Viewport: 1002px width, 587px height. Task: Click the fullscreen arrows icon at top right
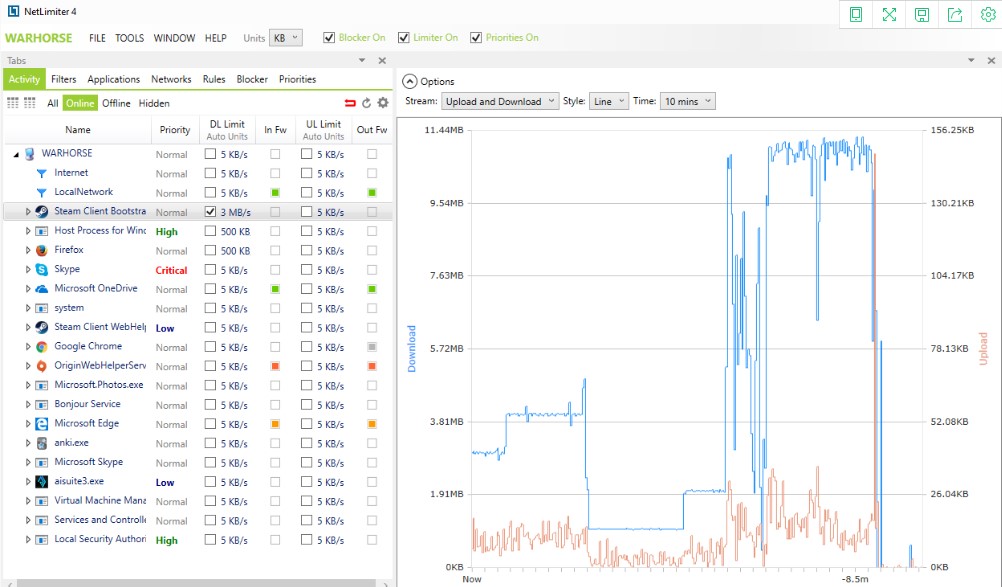[889, 14]
